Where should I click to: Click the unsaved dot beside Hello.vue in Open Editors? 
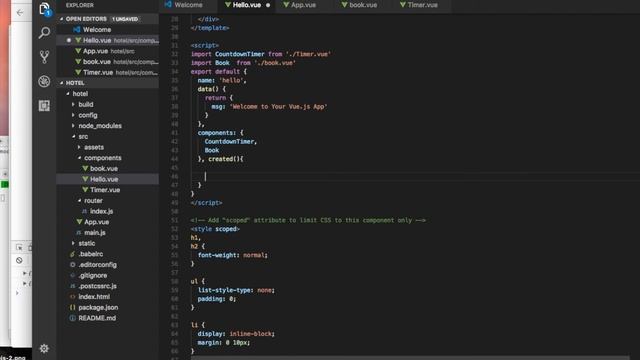click(x=69, y=40)
